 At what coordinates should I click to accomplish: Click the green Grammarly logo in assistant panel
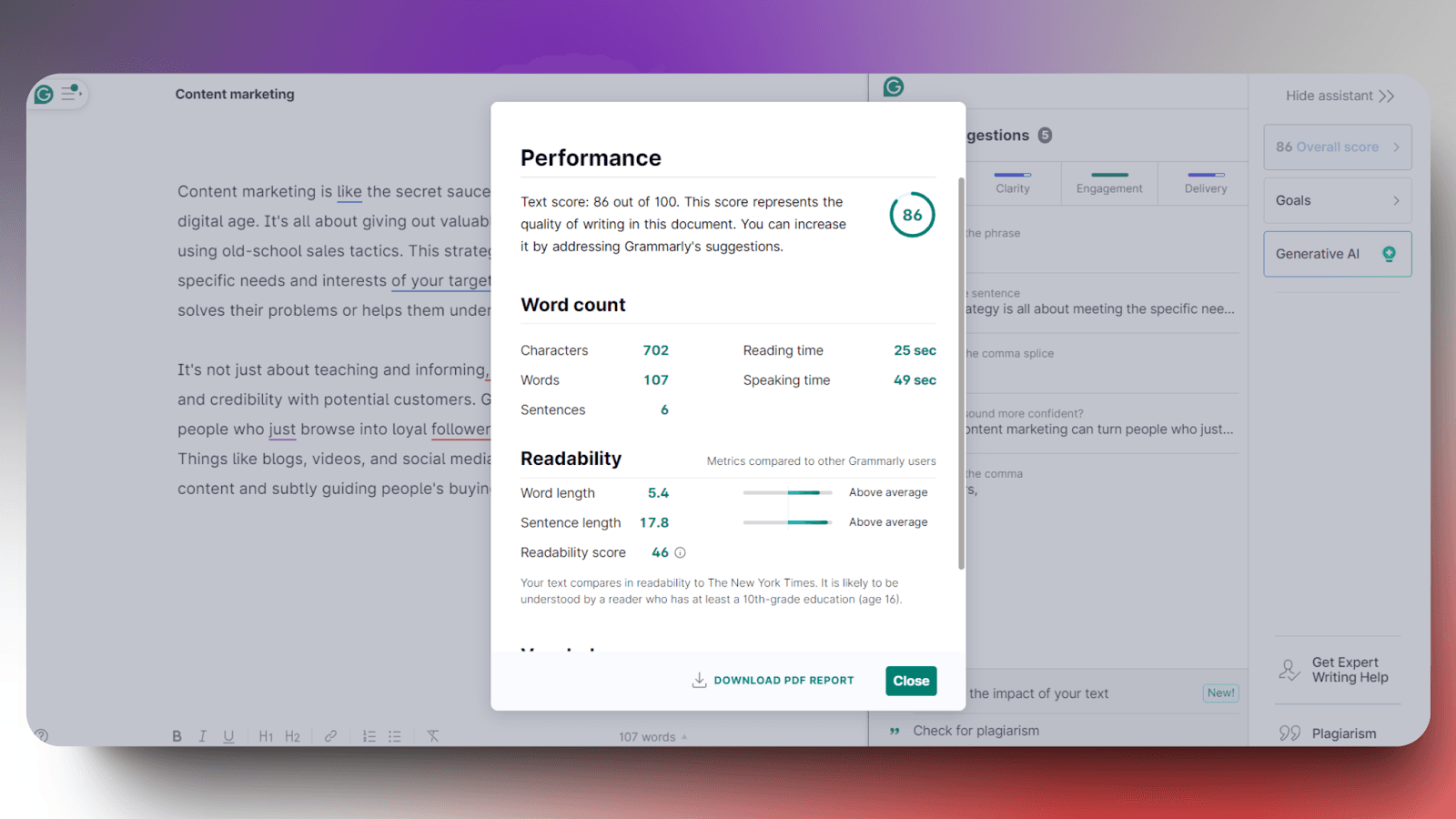click(894, 86)
